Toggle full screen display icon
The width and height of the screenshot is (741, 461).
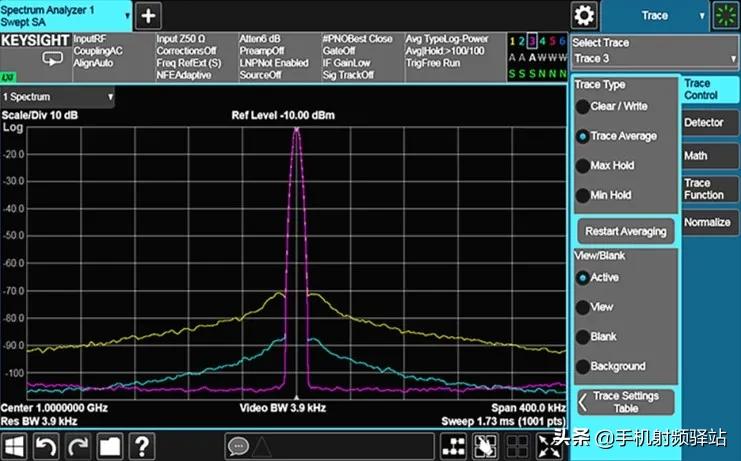(x=518, y=446)
